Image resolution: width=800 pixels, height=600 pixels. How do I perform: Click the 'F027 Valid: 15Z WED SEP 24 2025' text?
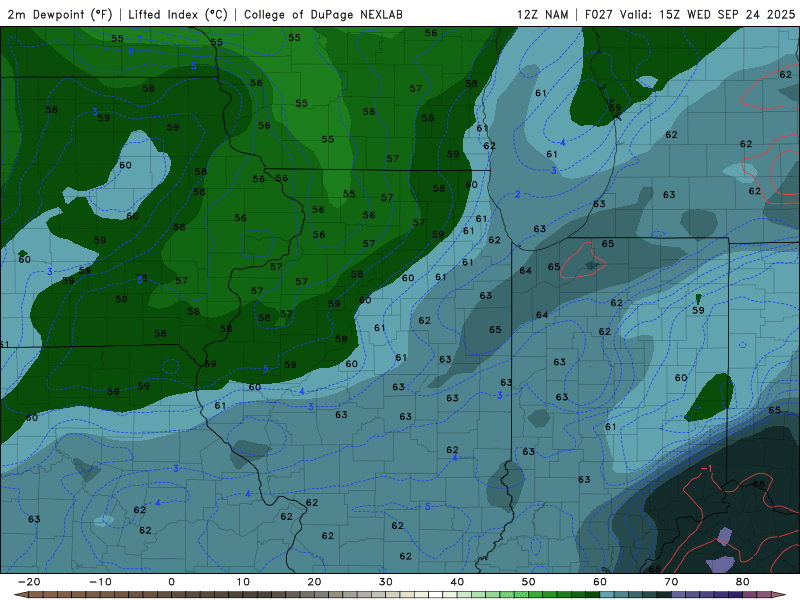click(x=690, y=14)
